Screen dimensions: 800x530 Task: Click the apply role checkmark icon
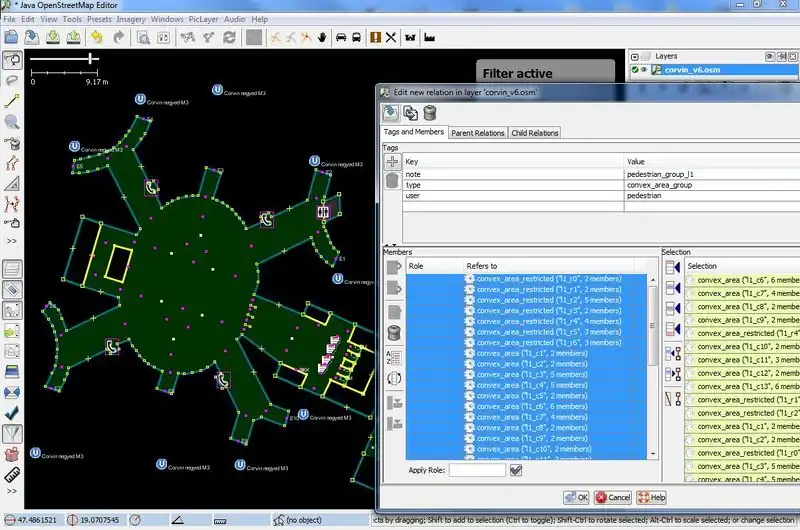516,470
